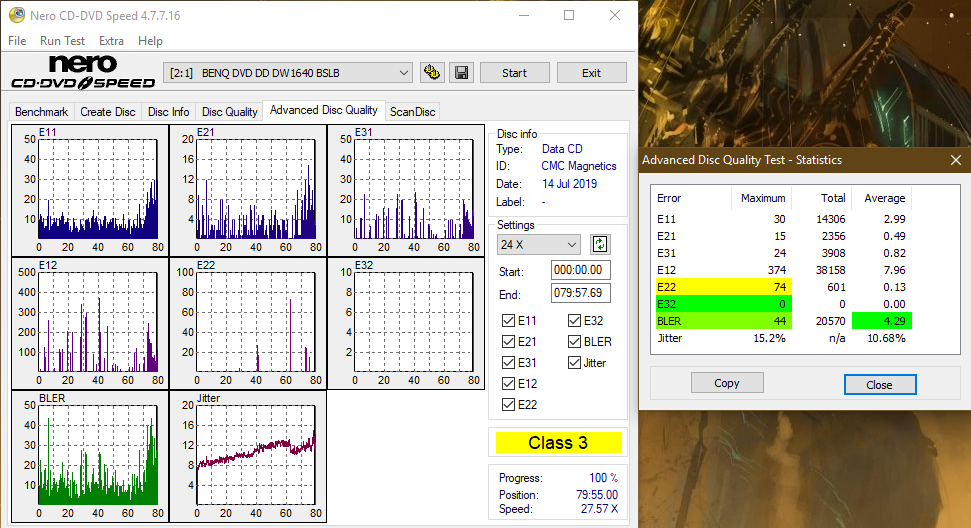Click the Jitter maximum value 15.2%
Screen dimensions: 971x528
pos(769,339)
